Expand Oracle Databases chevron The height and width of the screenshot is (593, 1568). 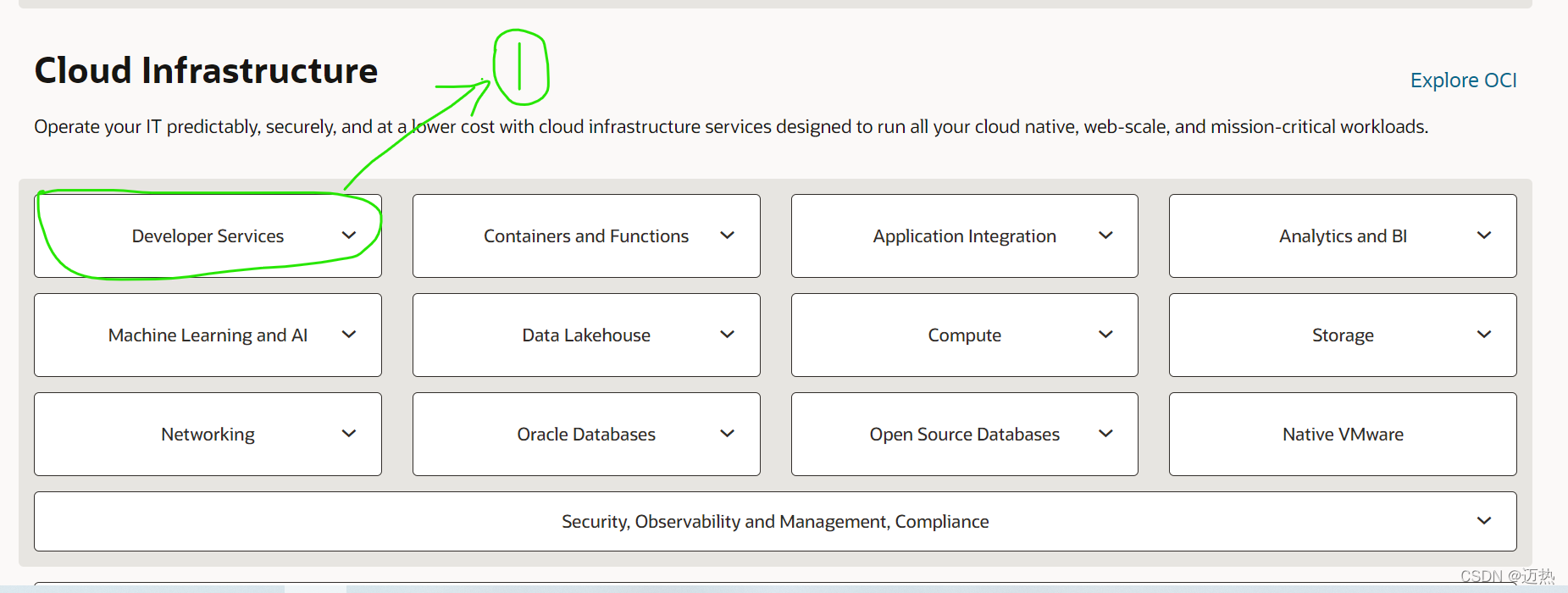click(727, 434)
